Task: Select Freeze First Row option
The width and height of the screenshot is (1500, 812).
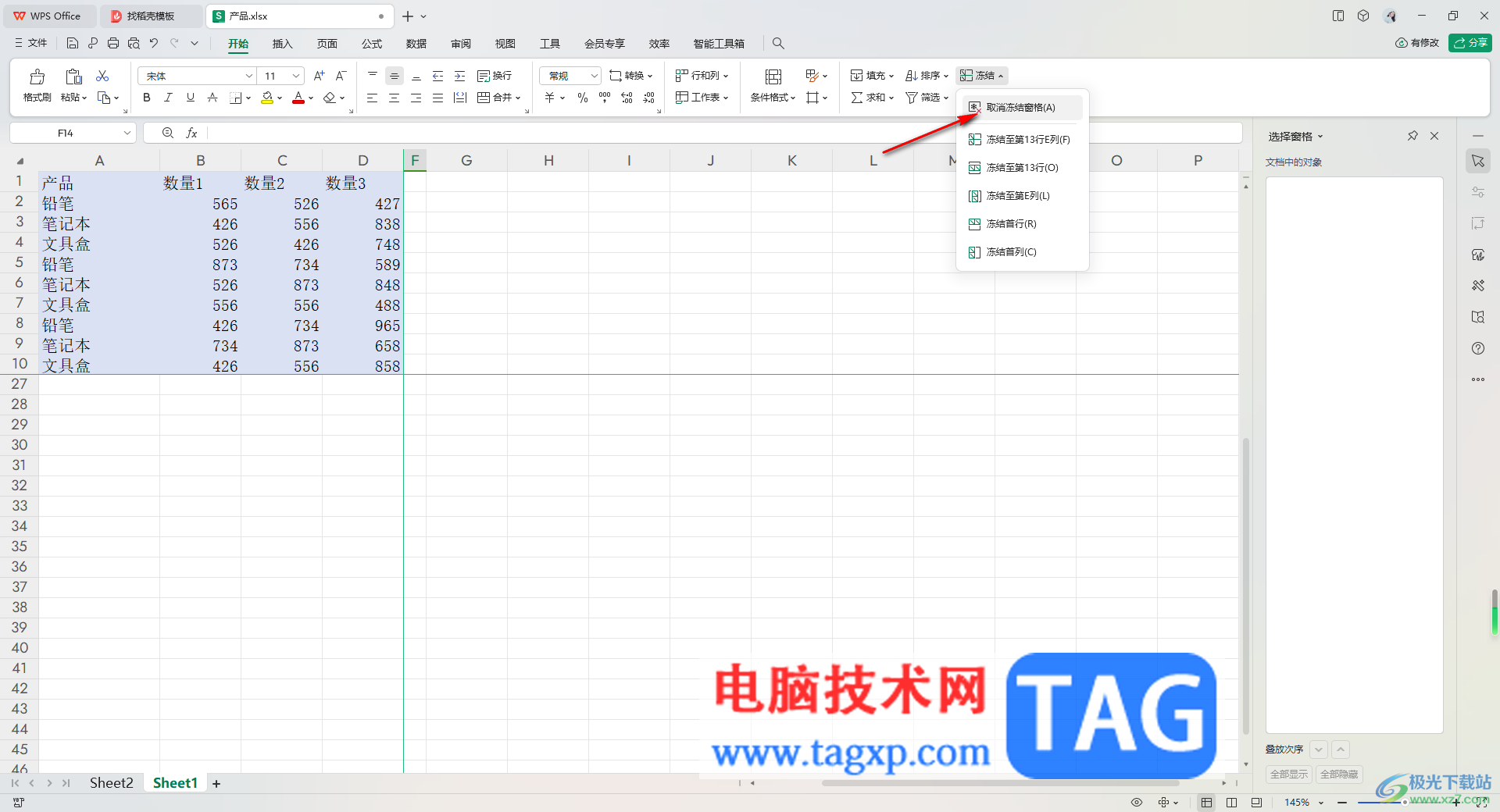Action: (x=1023, y=224)
